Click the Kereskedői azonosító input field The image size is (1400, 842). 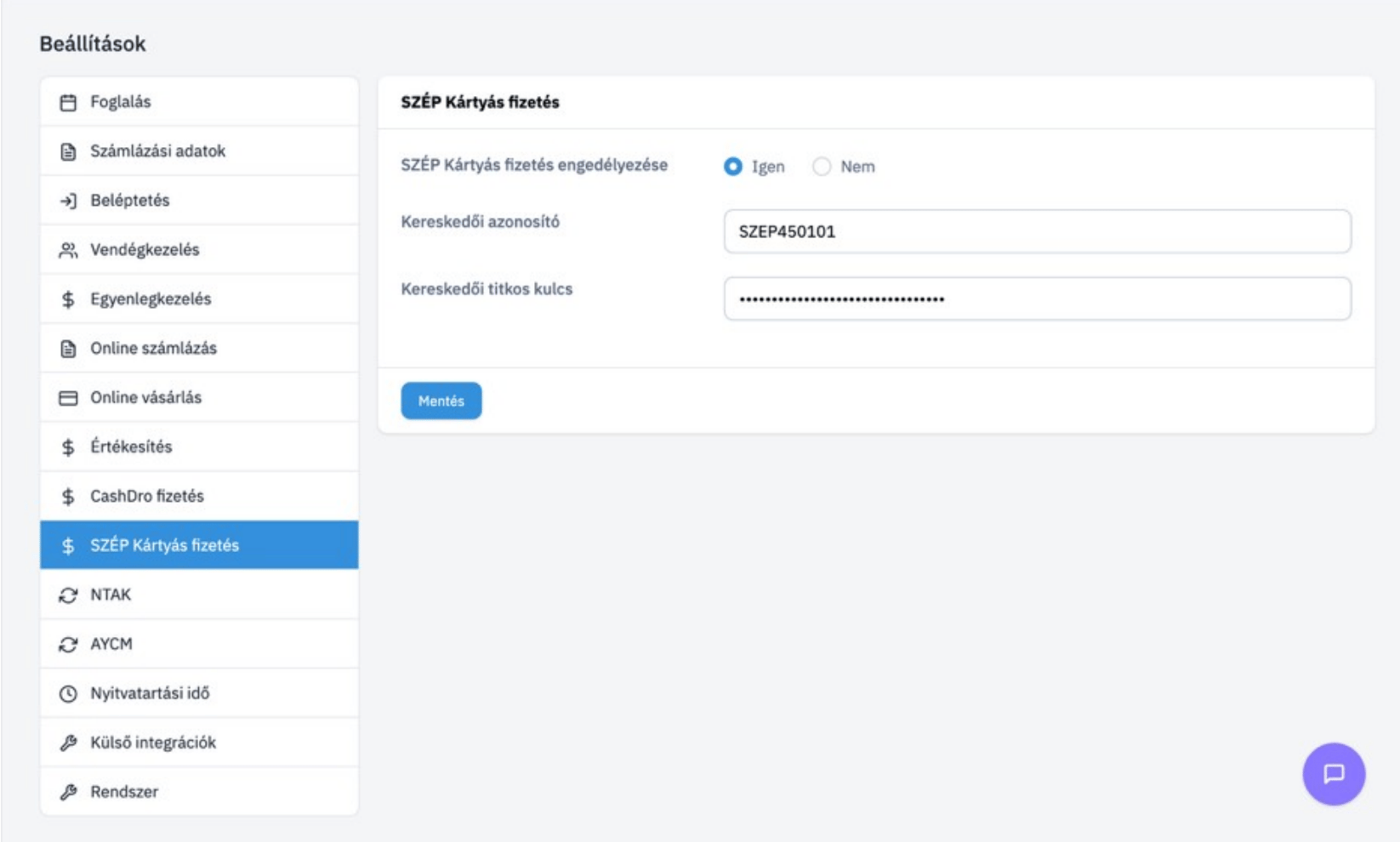(1038, 231)
